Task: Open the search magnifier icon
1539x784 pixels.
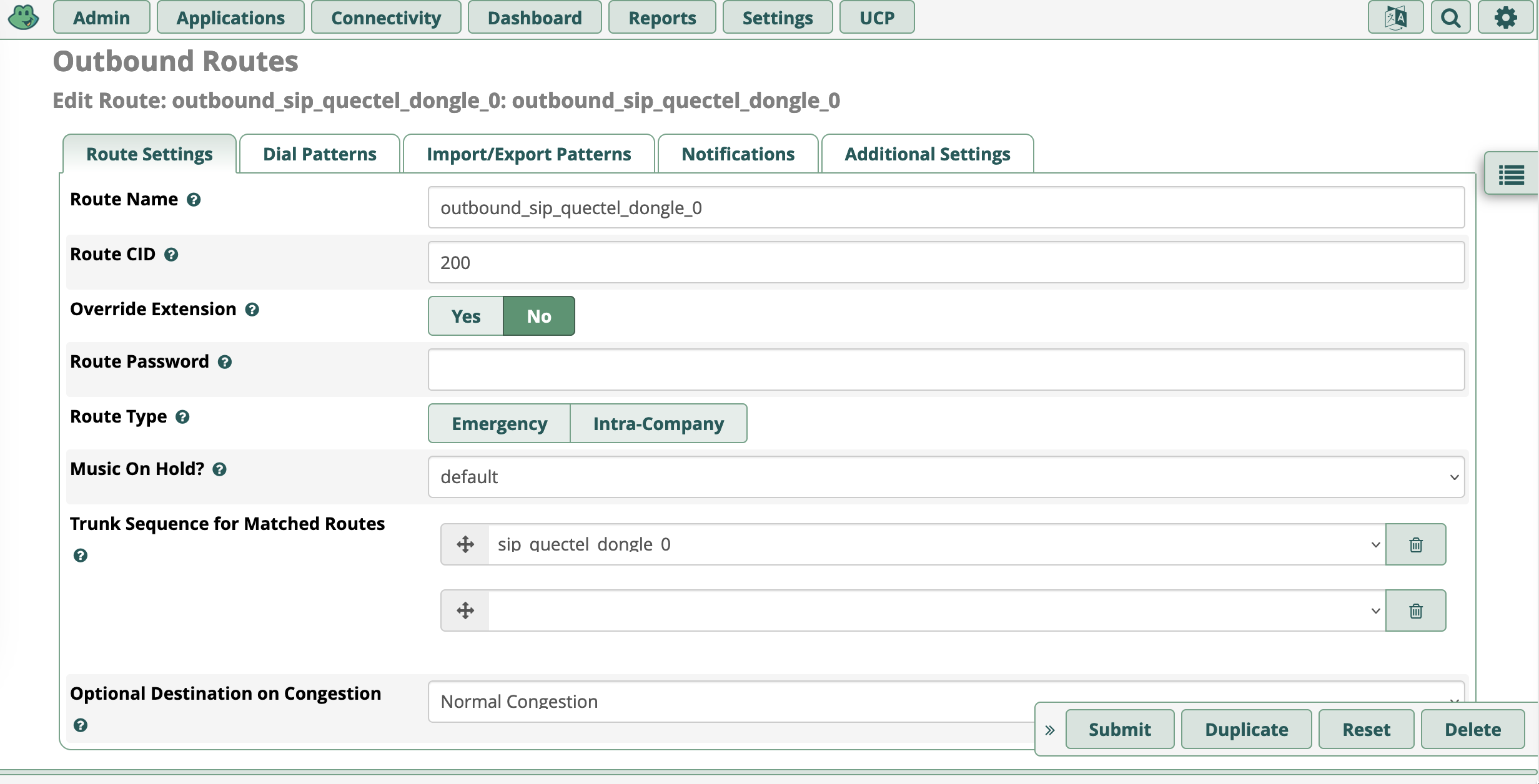Action: [x=1451, y=17]
